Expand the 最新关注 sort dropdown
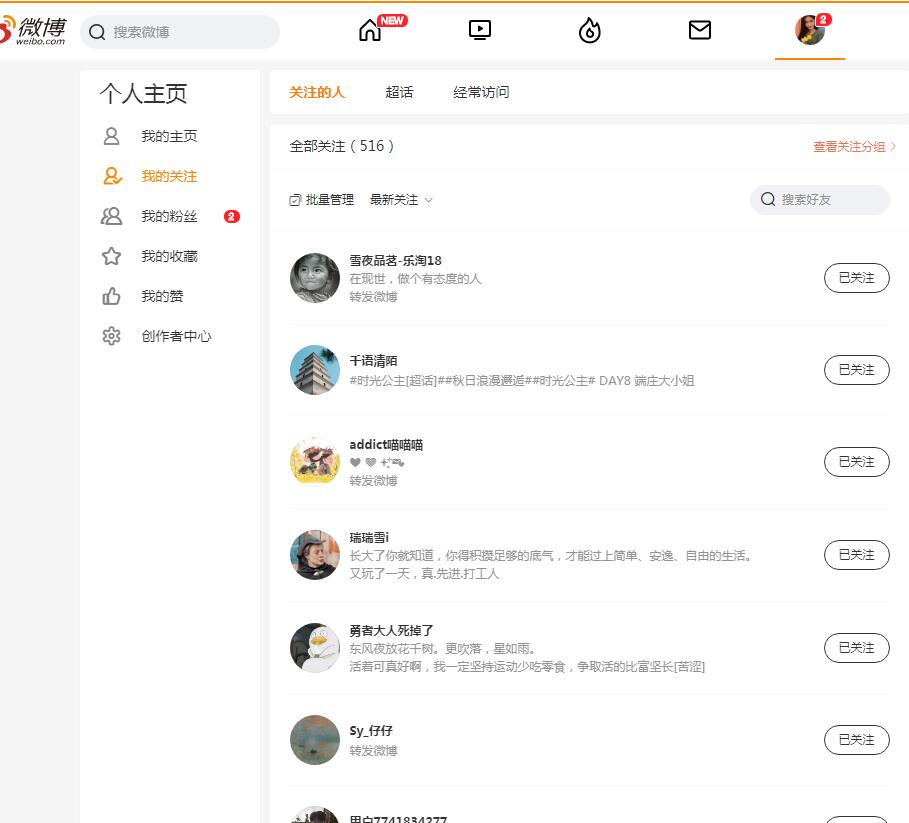This screenshot has width=909, height=823. pos(401,200)
